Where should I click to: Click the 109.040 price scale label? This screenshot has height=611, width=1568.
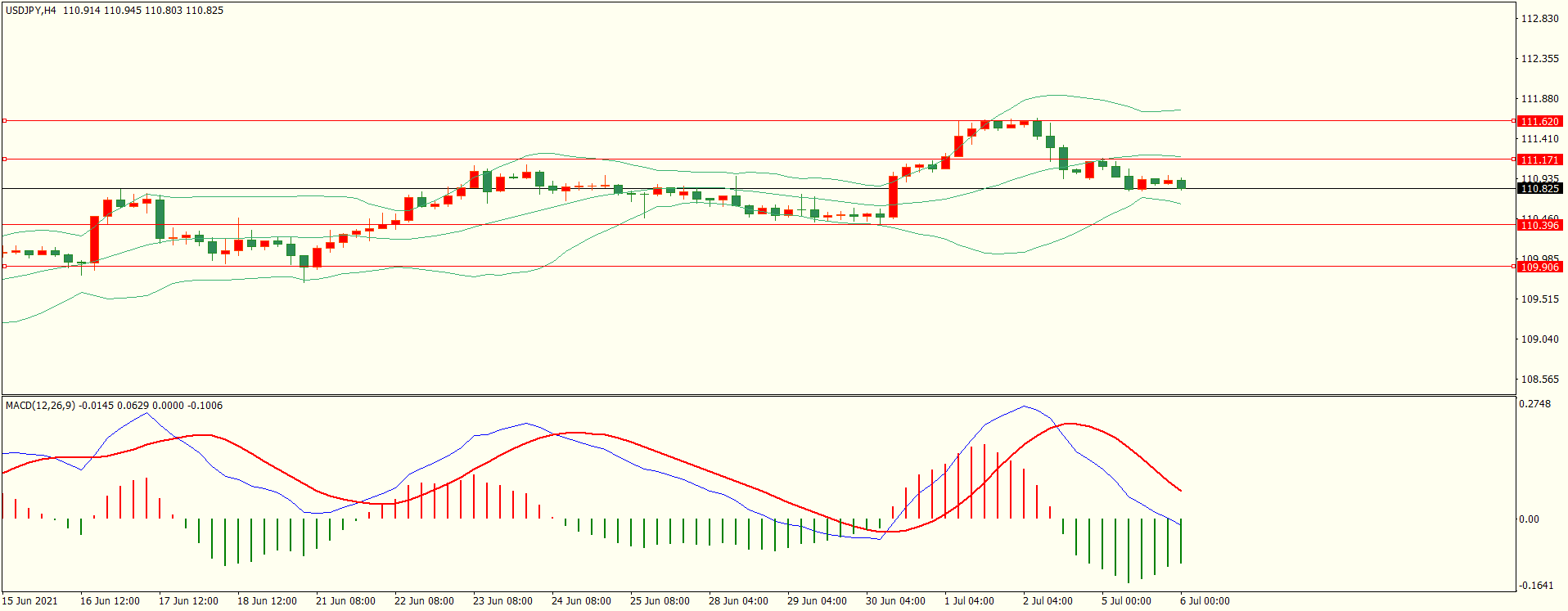(x=1539, y=339)
